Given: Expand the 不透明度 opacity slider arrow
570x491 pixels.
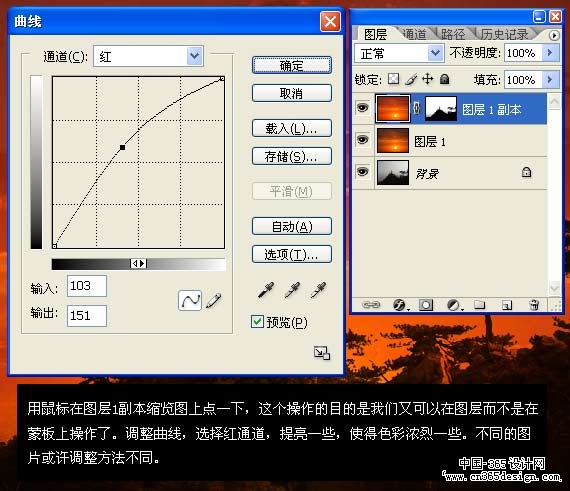Looking at the screenshot, I should point(550,53).
